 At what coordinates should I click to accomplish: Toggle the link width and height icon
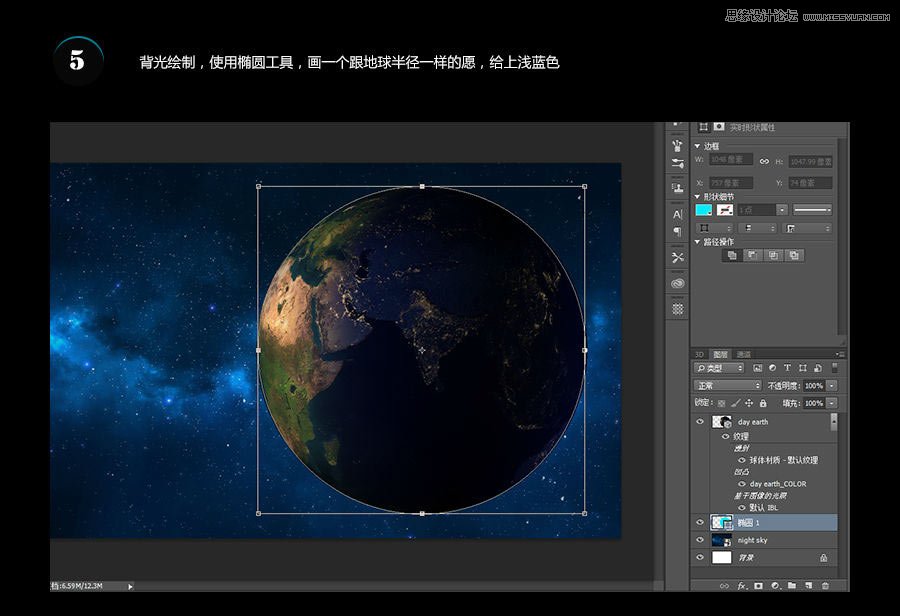[764, 161]
